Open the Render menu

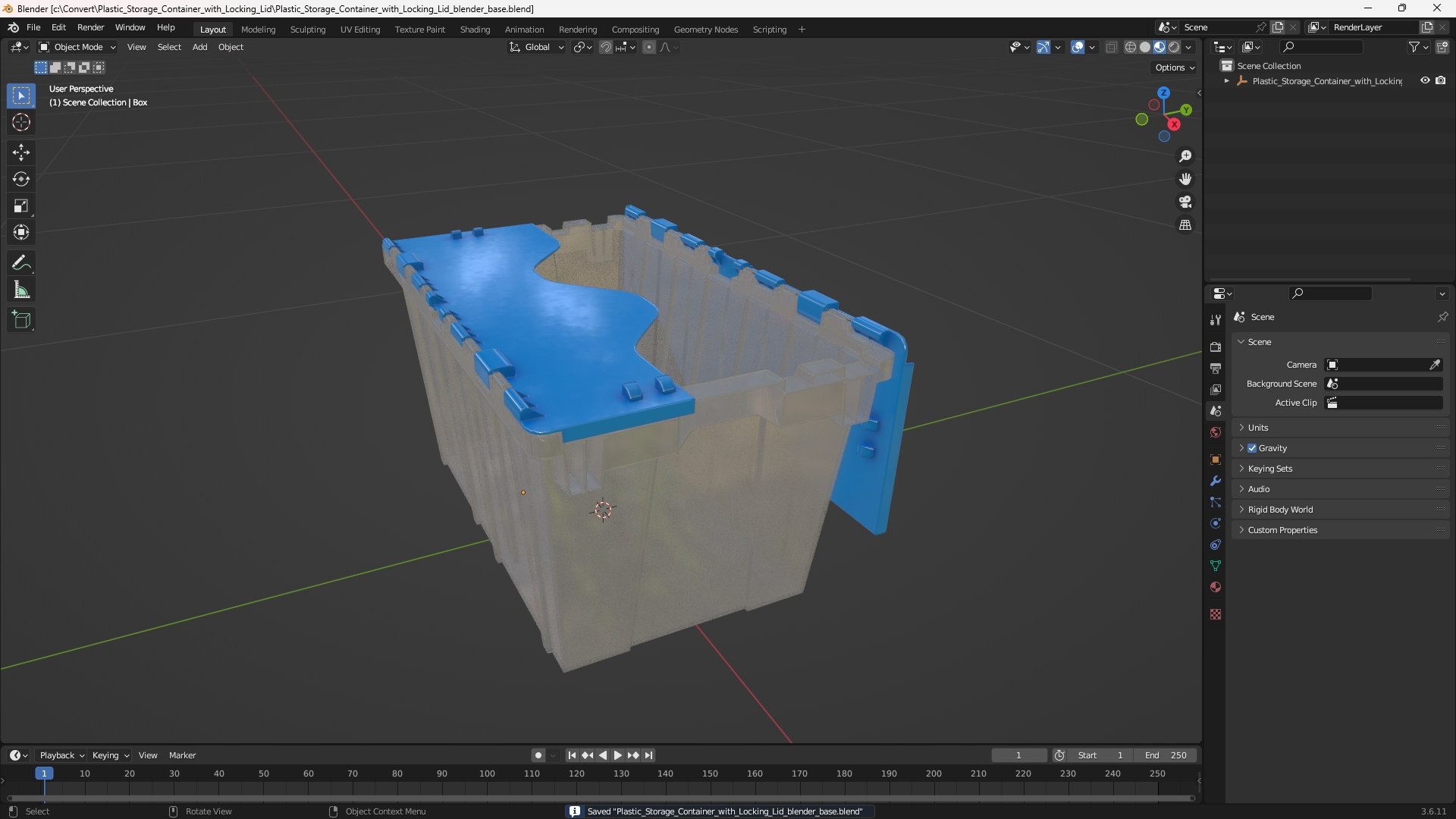click(x=90, y=27)
